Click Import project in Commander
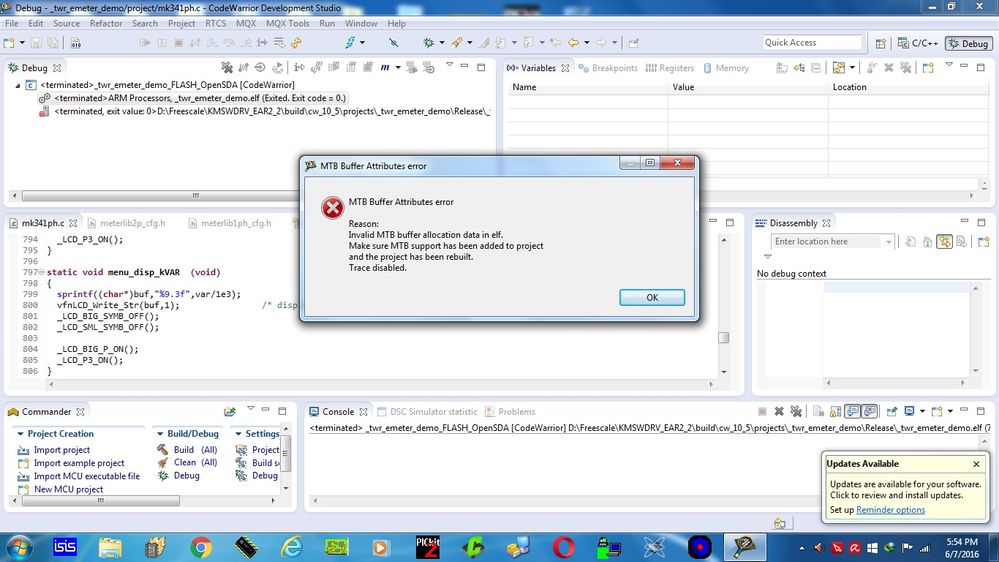 click(61, 450)
